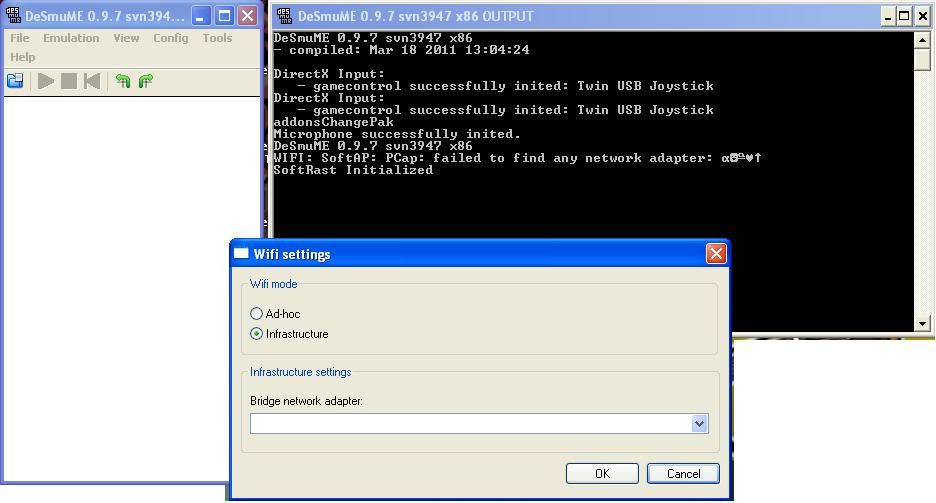Close the Wifi settings dialog

coord(716,254)
